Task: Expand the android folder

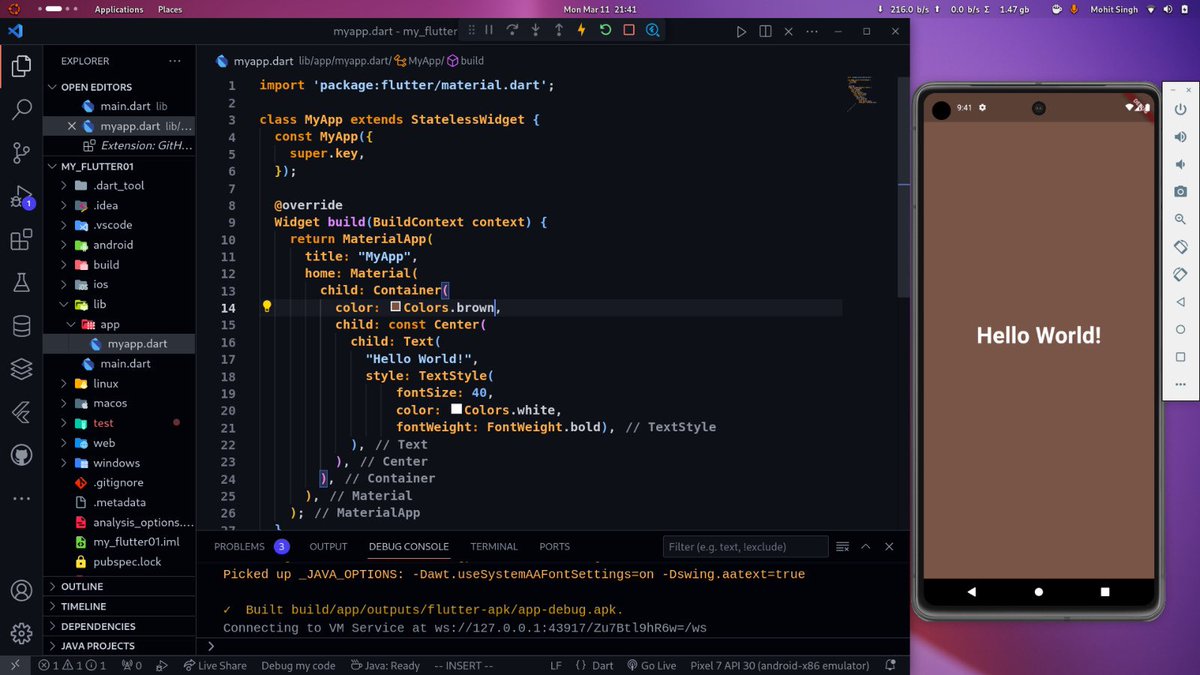Action: [120, 245]
